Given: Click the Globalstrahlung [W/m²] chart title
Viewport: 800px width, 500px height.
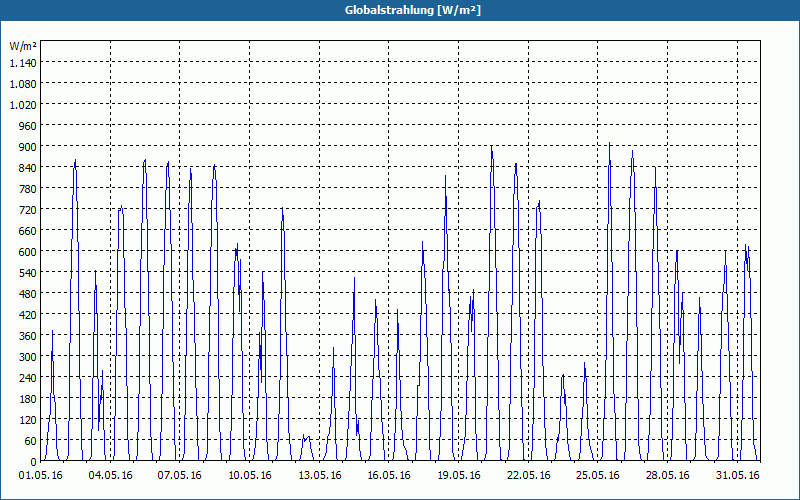Looking at the screenshot, I should point(413,10).
